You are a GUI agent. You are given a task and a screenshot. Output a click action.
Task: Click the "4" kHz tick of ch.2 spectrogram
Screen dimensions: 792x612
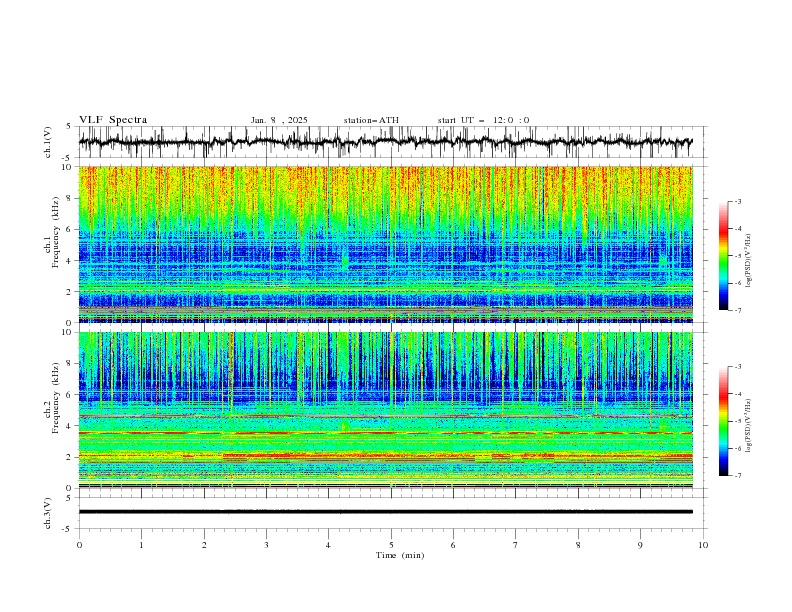(x=70, y=426)
